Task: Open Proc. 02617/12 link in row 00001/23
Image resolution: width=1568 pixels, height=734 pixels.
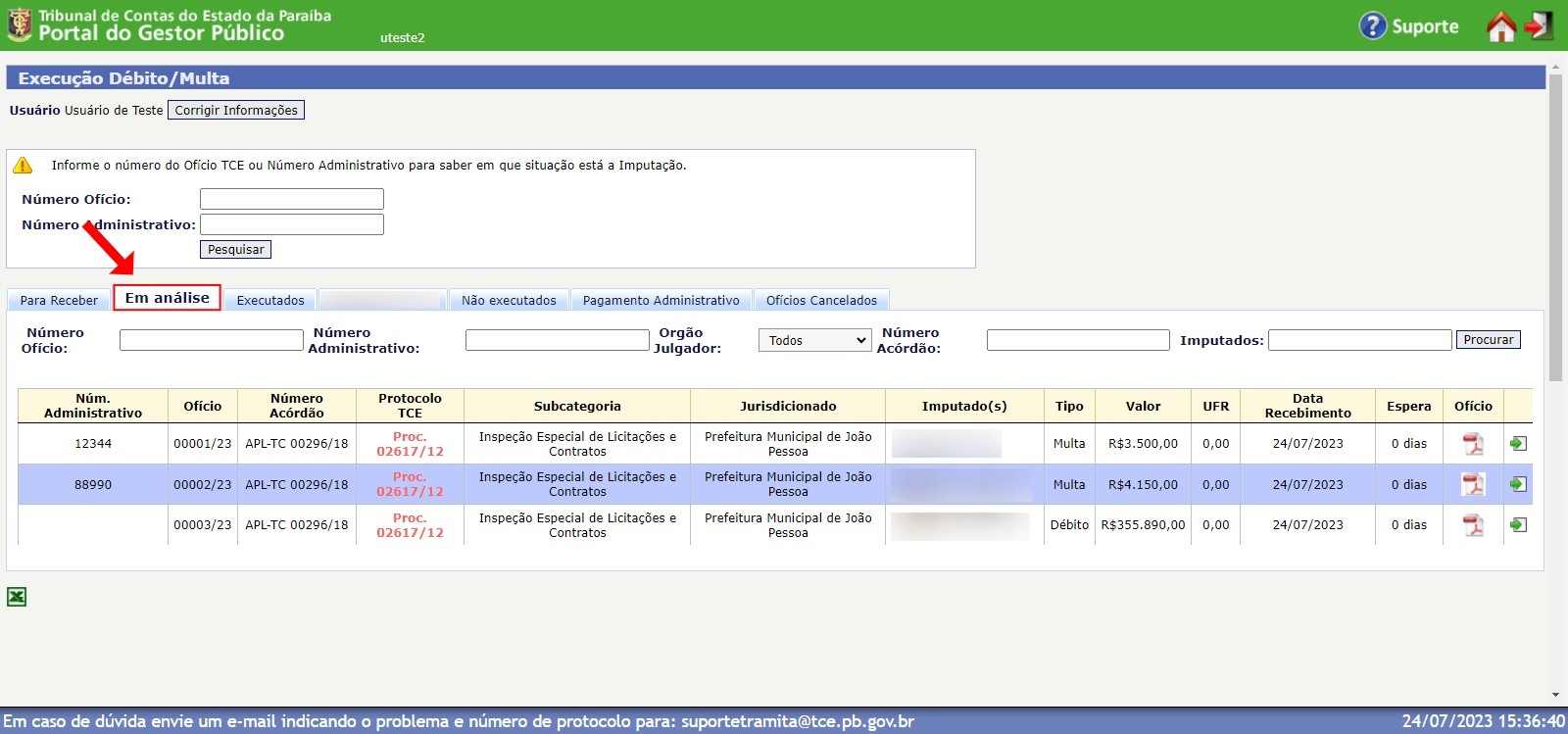Action: tap(410, 444)
